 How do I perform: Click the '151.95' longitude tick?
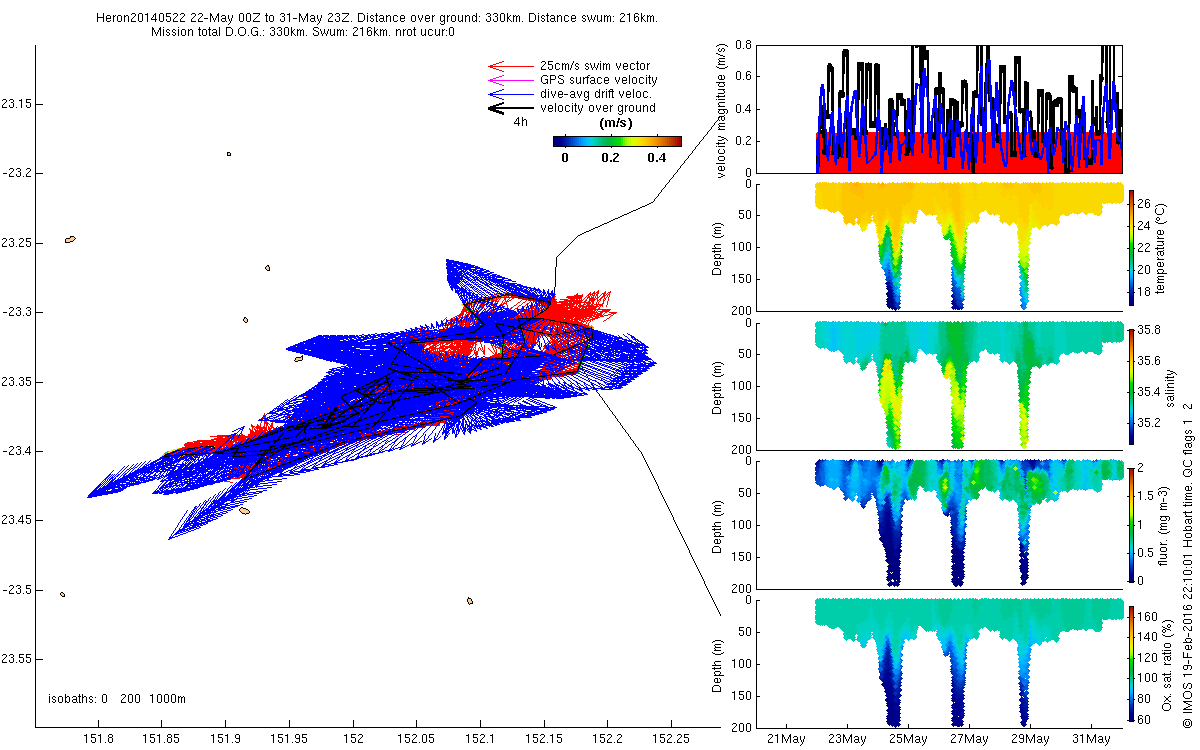(289, 740)
